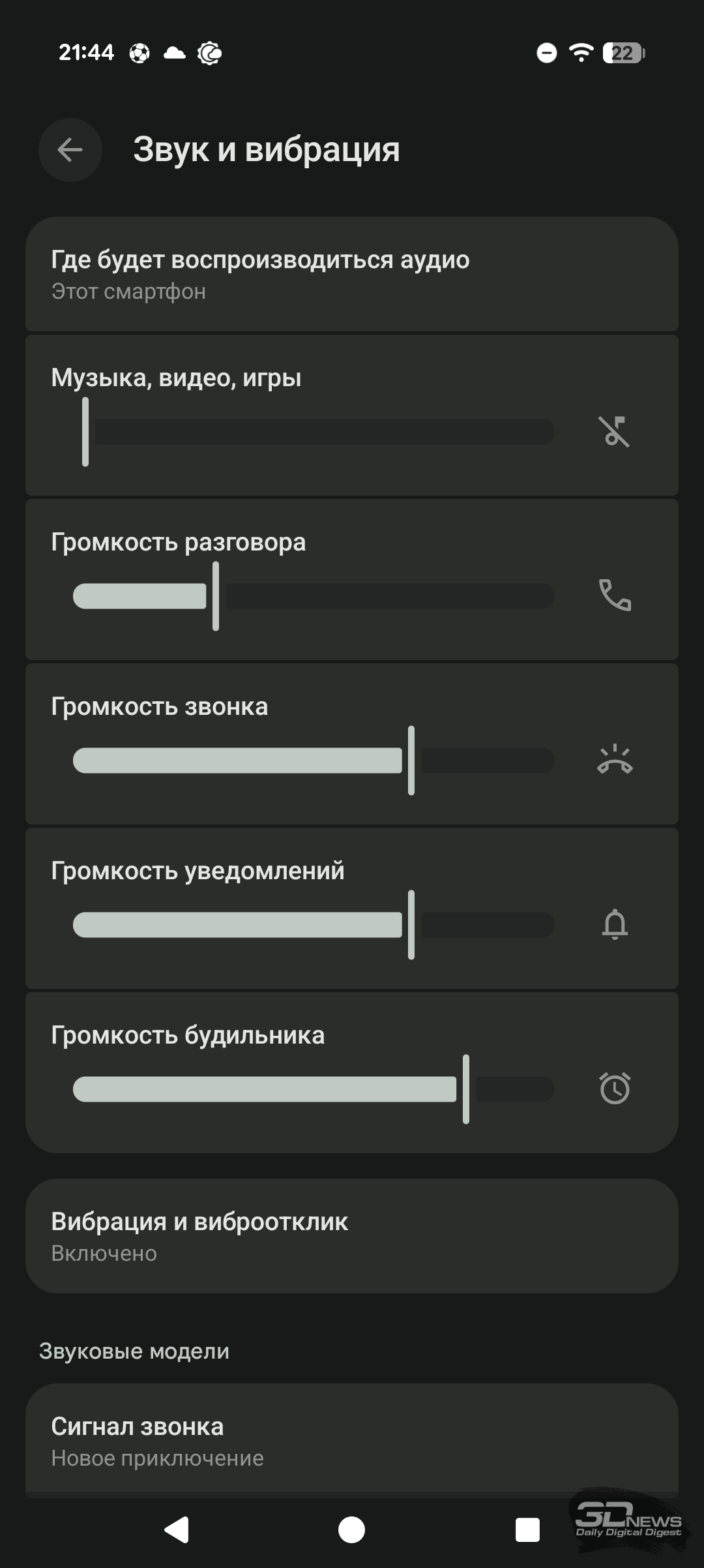
Task: Adjust Громкость уведомлений slider
Action: point(314,925)
